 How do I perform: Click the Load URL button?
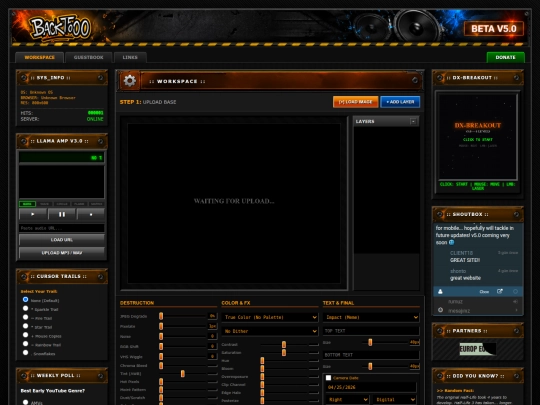[62, 240]
